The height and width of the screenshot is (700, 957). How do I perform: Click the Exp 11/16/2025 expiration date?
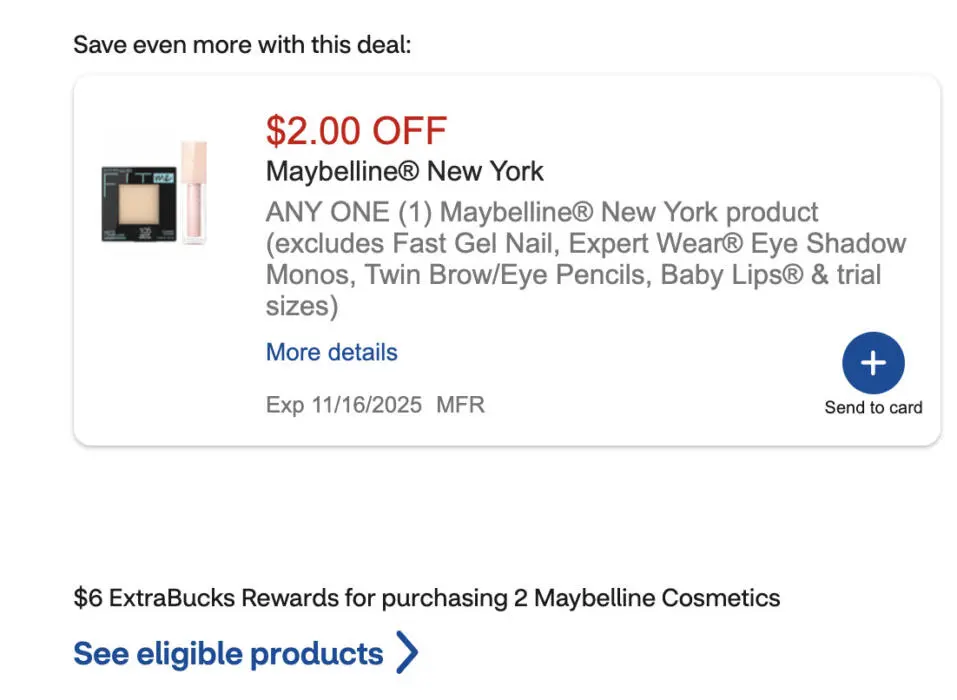pyautogui.click(x=344, y=405)
